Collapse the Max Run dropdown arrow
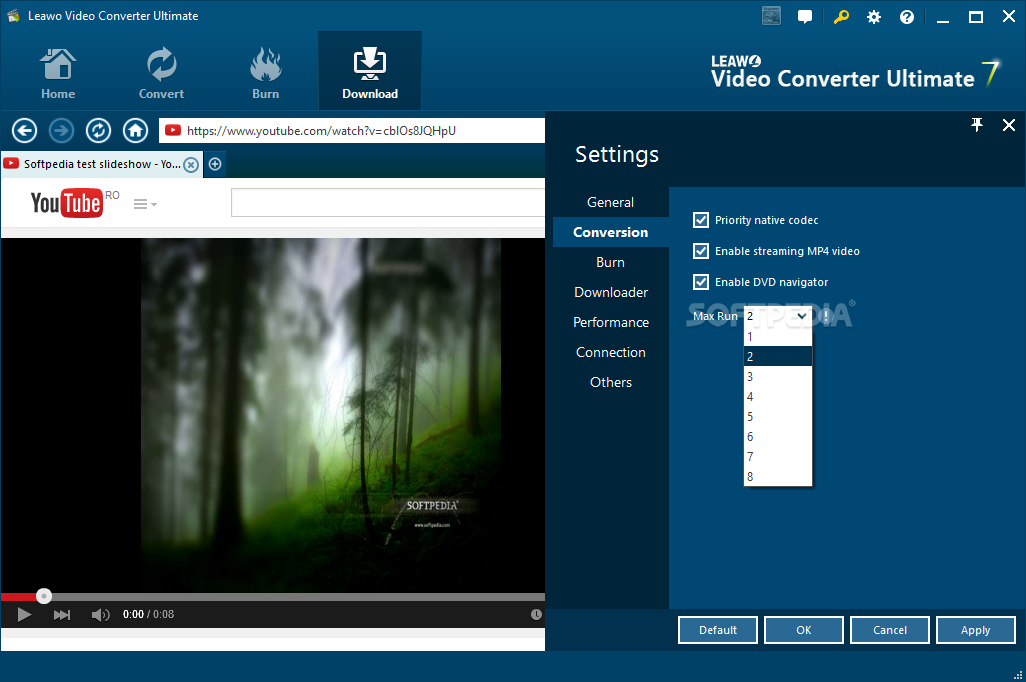This screenshot has height=682, width=1026. pyautogui.click(x=802, y=316)
